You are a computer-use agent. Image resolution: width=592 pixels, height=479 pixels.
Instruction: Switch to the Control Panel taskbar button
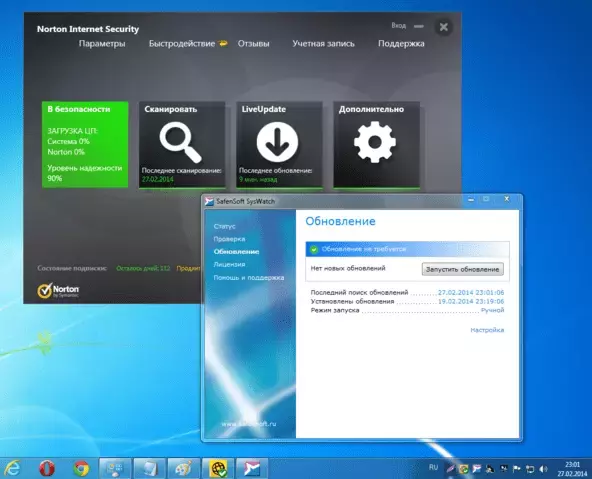[x=115, y=468]
